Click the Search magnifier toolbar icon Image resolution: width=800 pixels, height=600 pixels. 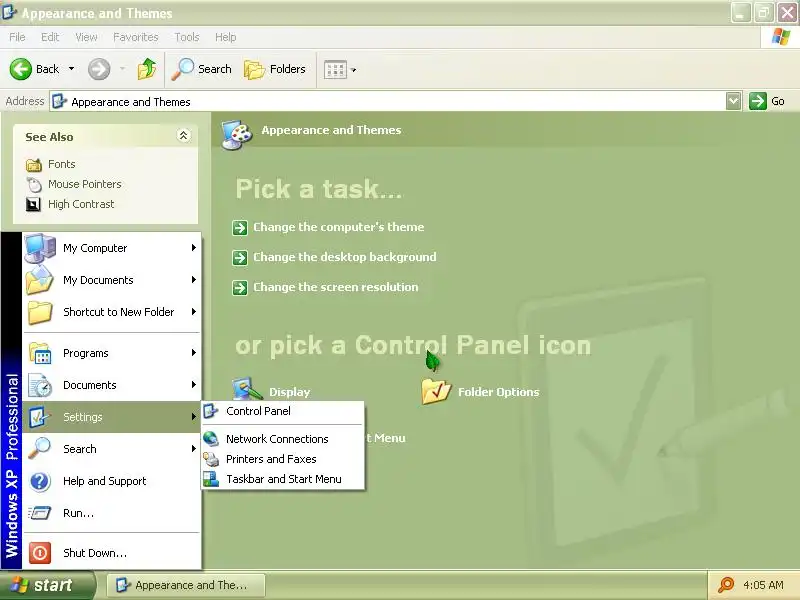click(x=182, y=69)
